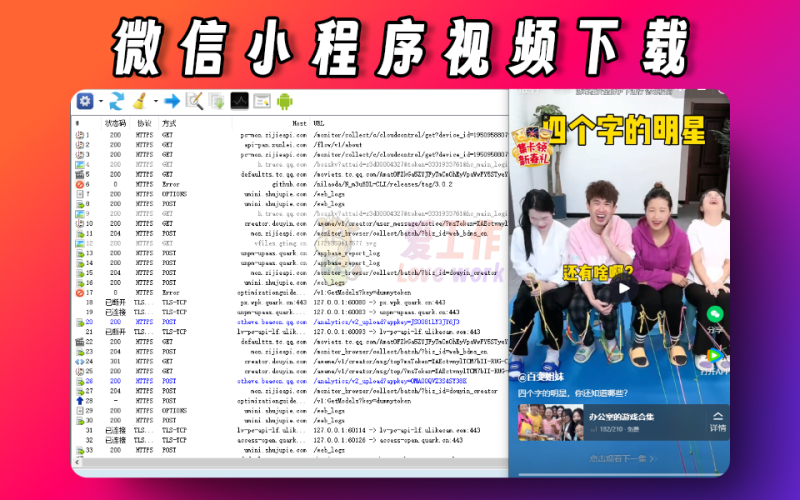This screenshot has height=500, width=800.
Task: Select row 6 URL ending releases/tag/3.0.2
Action: (x=383, y=184)
